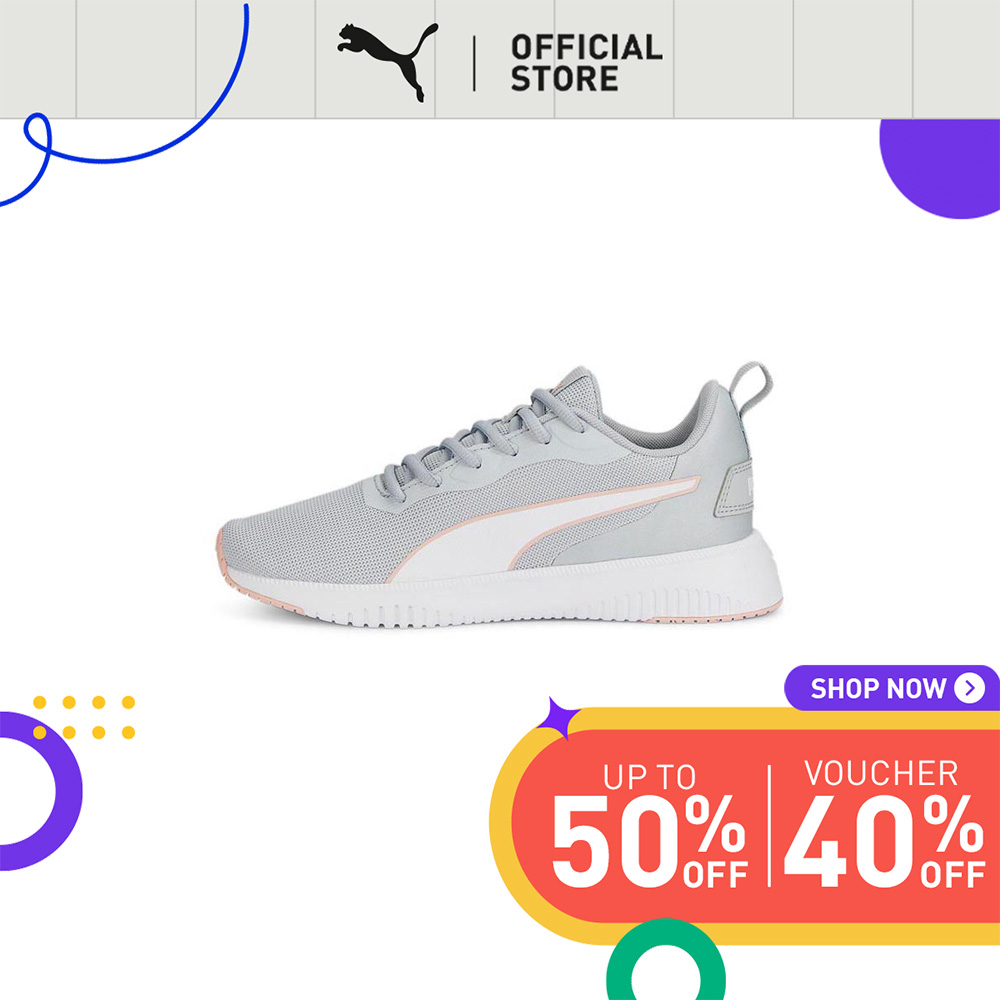
Task: Click the SHOP NOW button
Action: (892, 688)
